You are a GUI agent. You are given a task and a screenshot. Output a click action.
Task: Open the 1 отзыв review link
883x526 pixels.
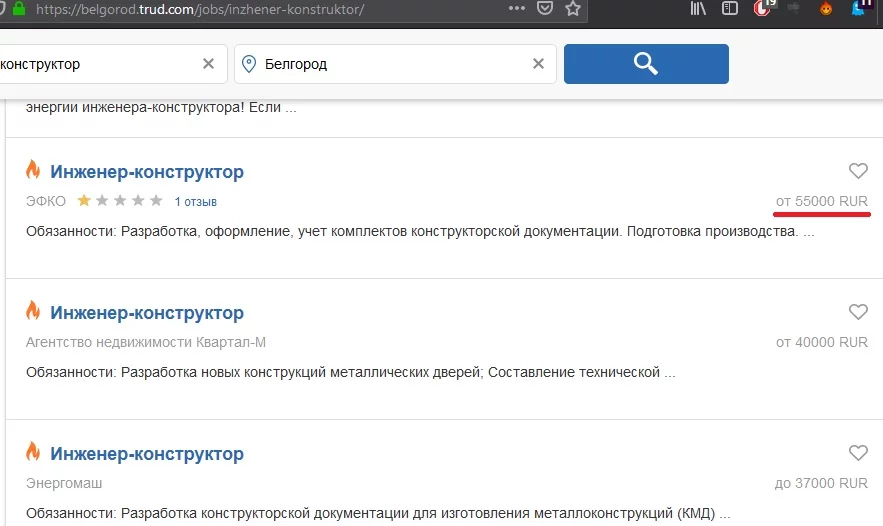point(195,202)
